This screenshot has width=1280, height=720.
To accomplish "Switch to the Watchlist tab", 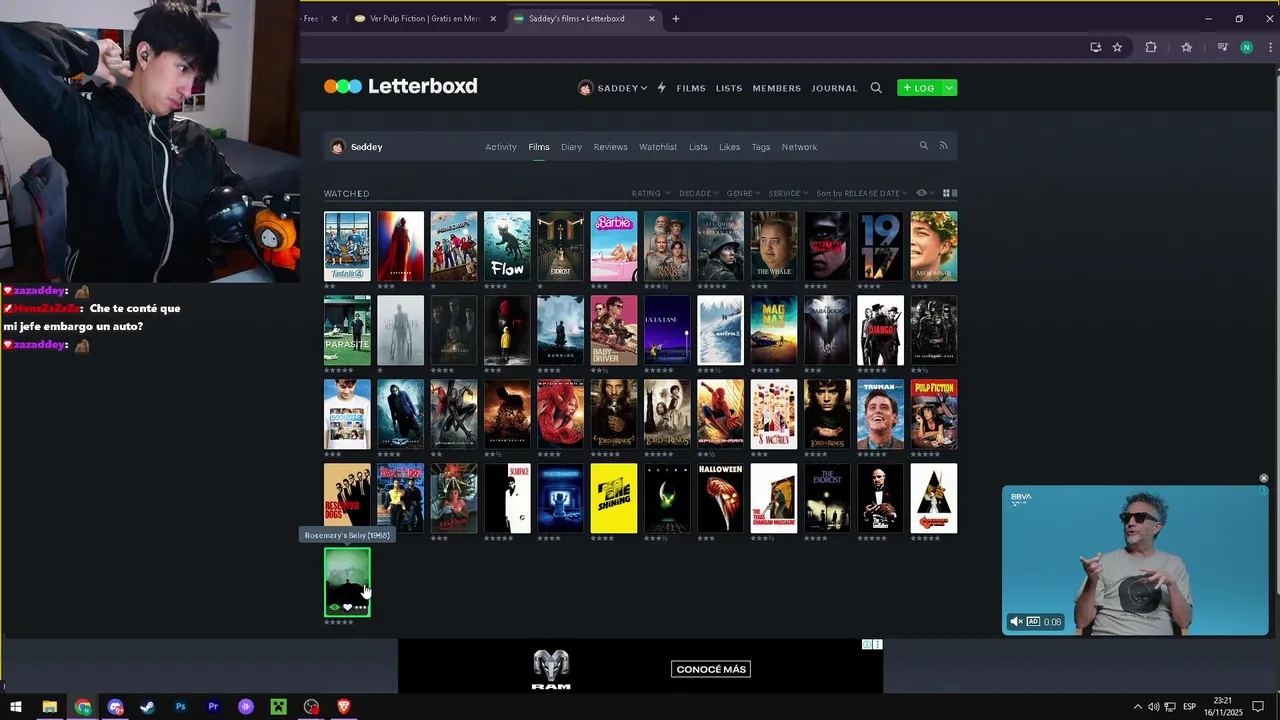I will [658, 147].
